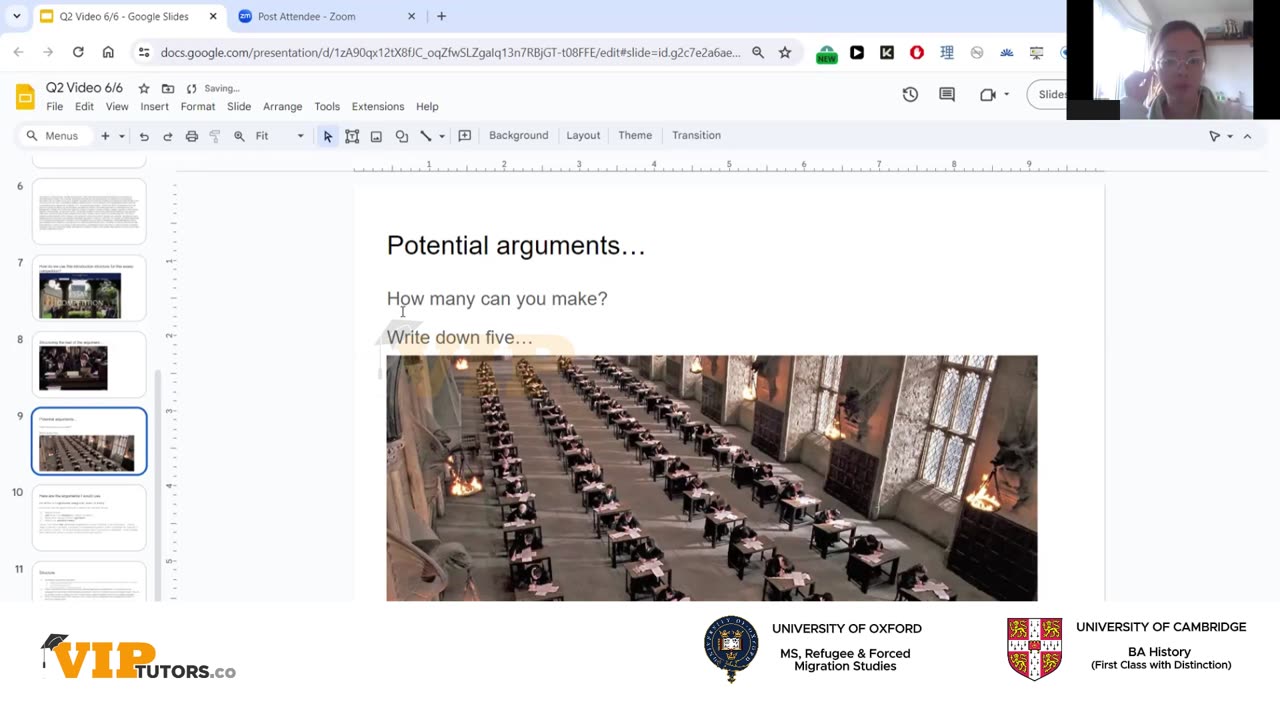Click the Undo icon

[x=144, y=136]
